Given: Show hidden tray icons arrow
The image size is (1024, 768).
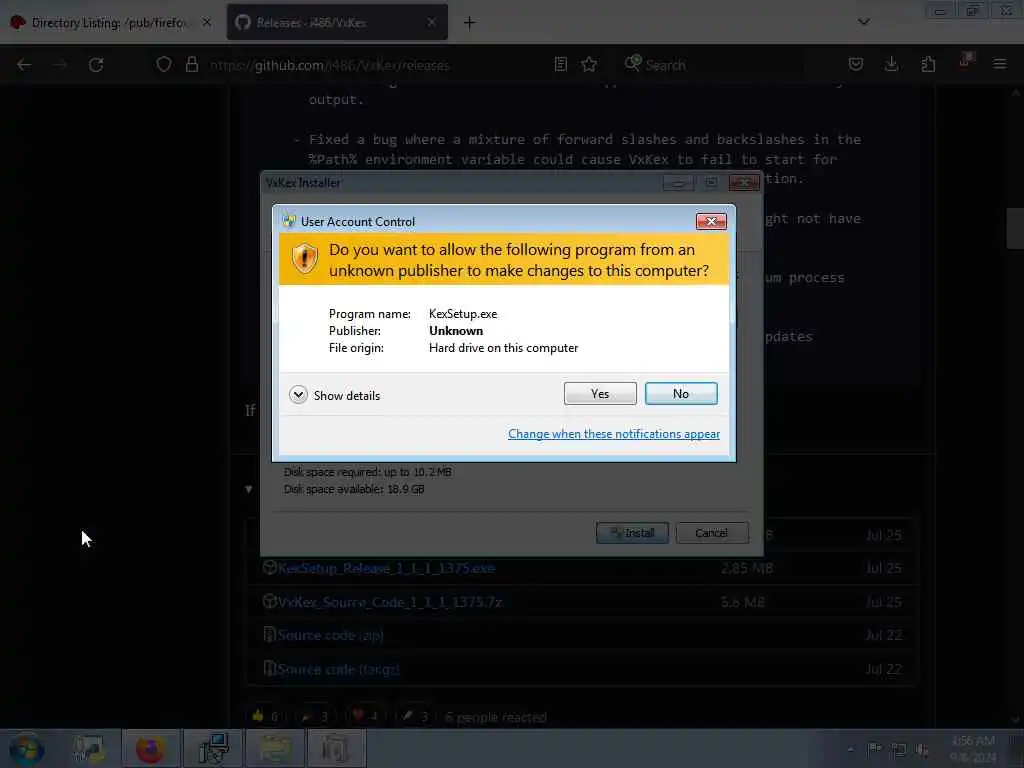Looking at the screenshot, I should pos(850,750).
